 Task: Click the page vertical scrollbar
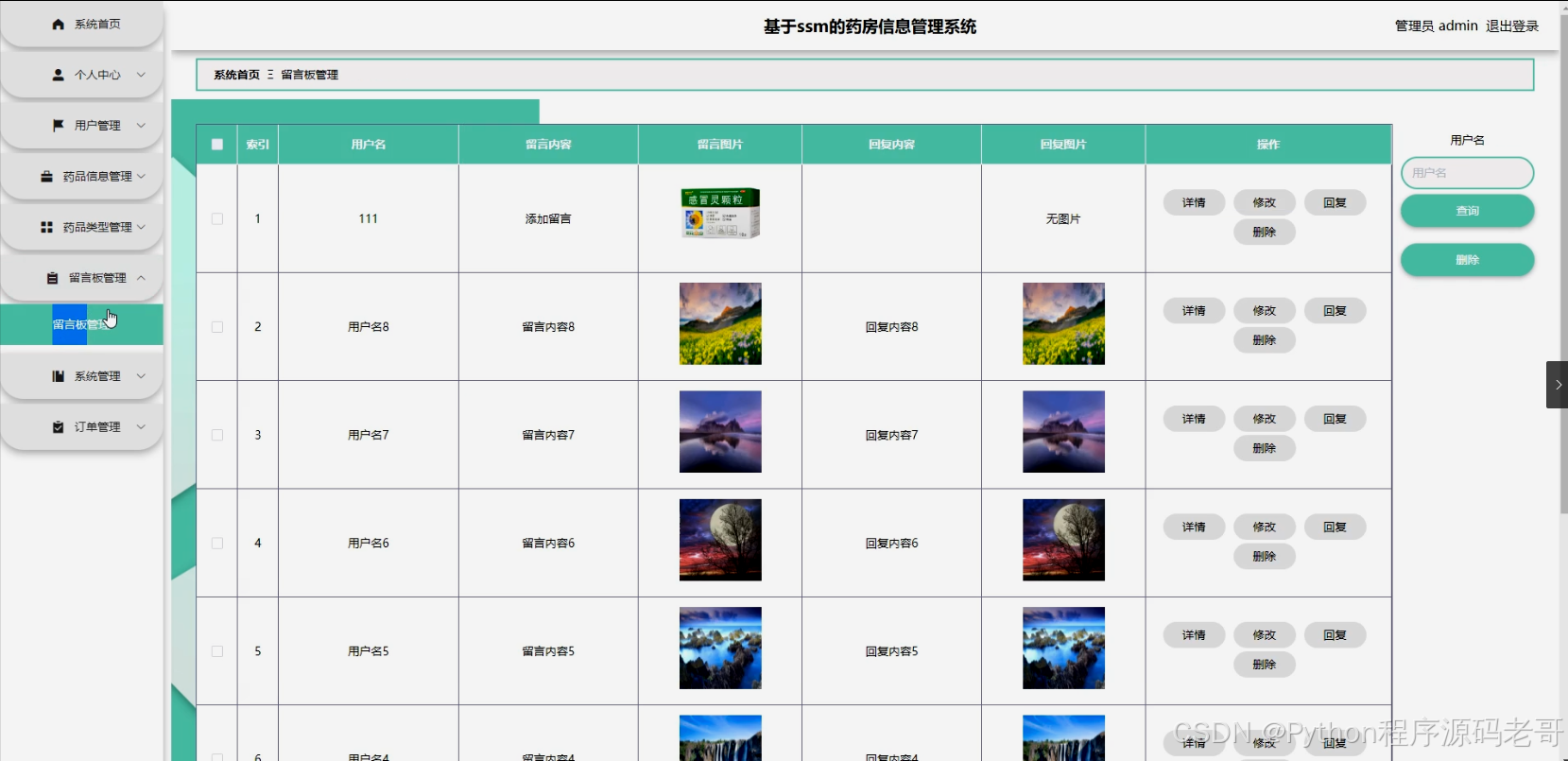click(1563, 265)
